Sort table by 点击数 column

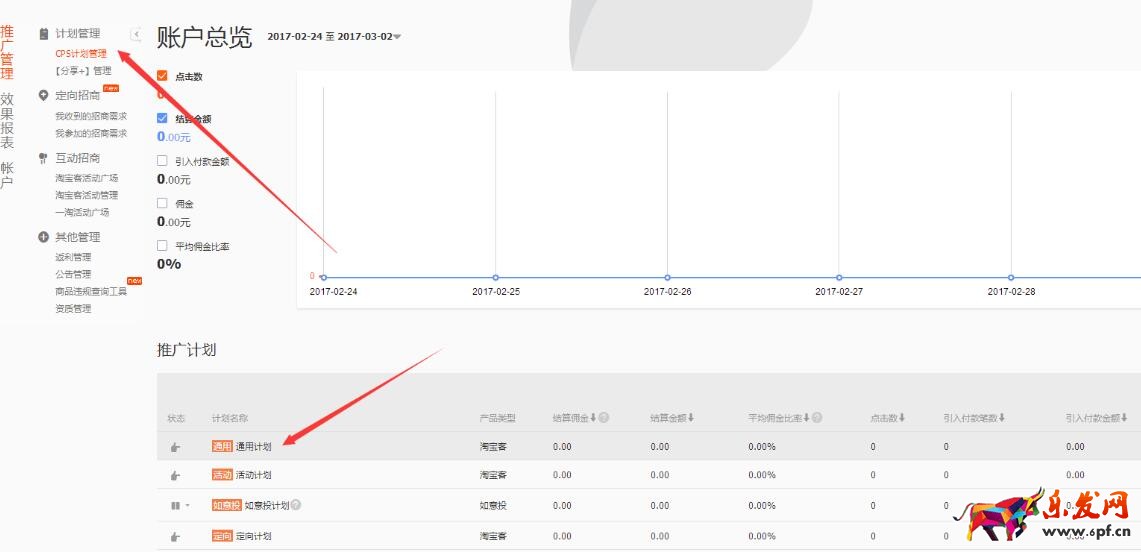[887, 418]
